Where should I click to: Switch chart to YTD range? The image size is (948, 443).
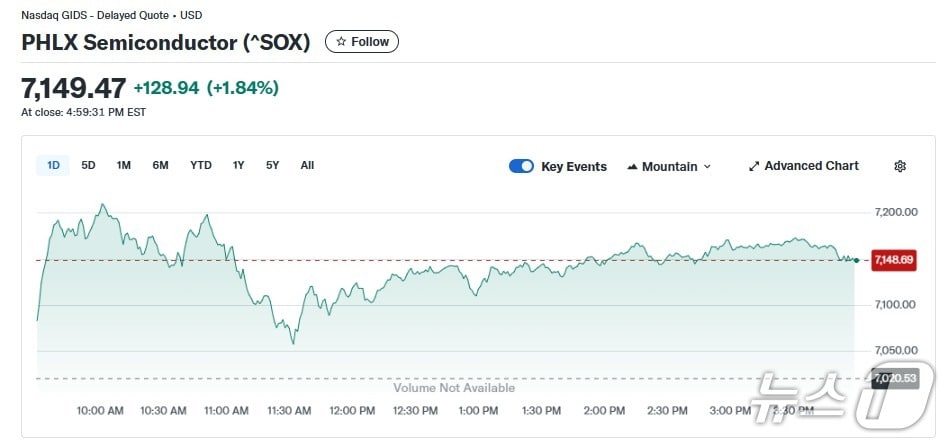click(201, 165)
